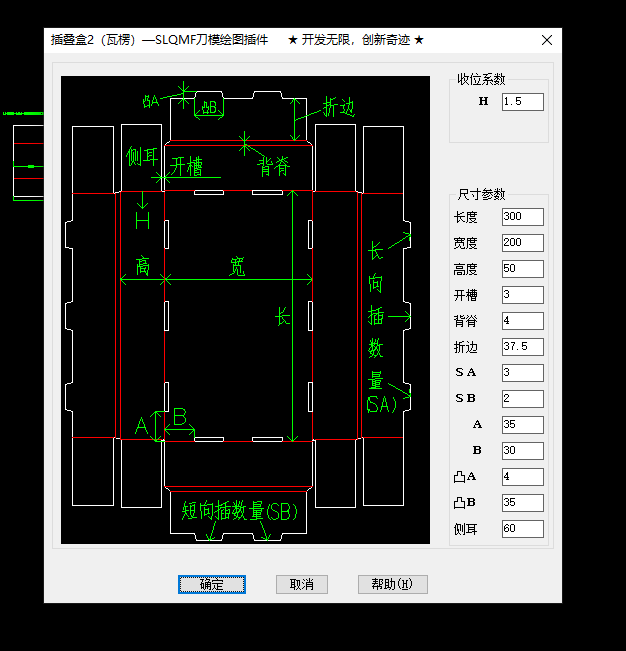626x651 pixels.
Task: Click the 取消 cancel button
Action: click(x=302, y=585)
